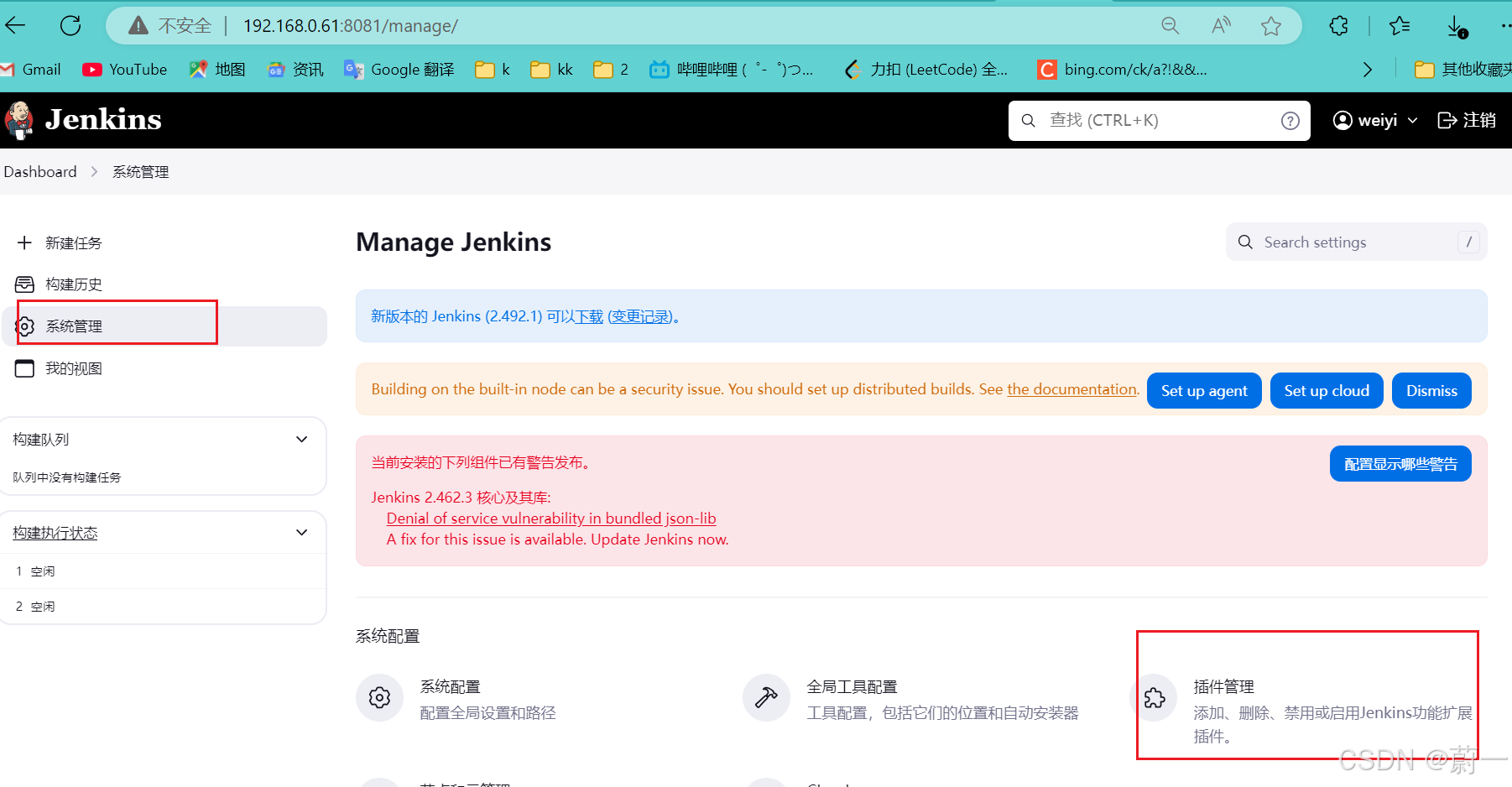Reload the page with the refresh icon
This screenshot has width=1512, height=787.
pyautogui.click(x=70, y=25)
